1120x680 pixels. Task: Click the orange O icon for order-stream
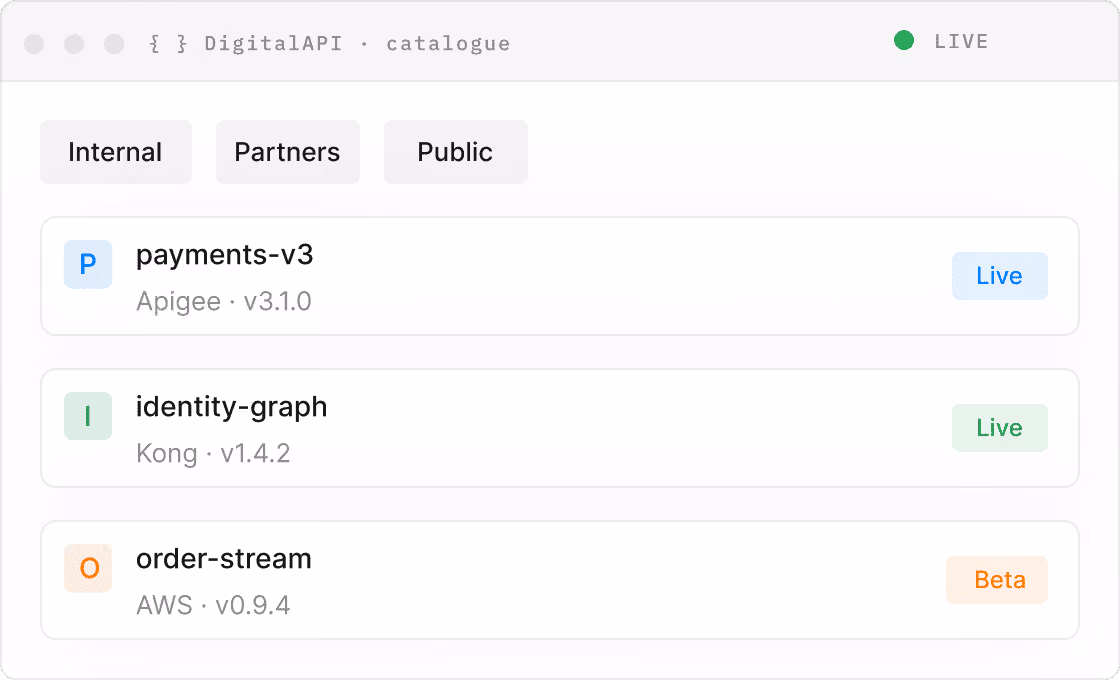pyautogui.click(x=88, y=568)
